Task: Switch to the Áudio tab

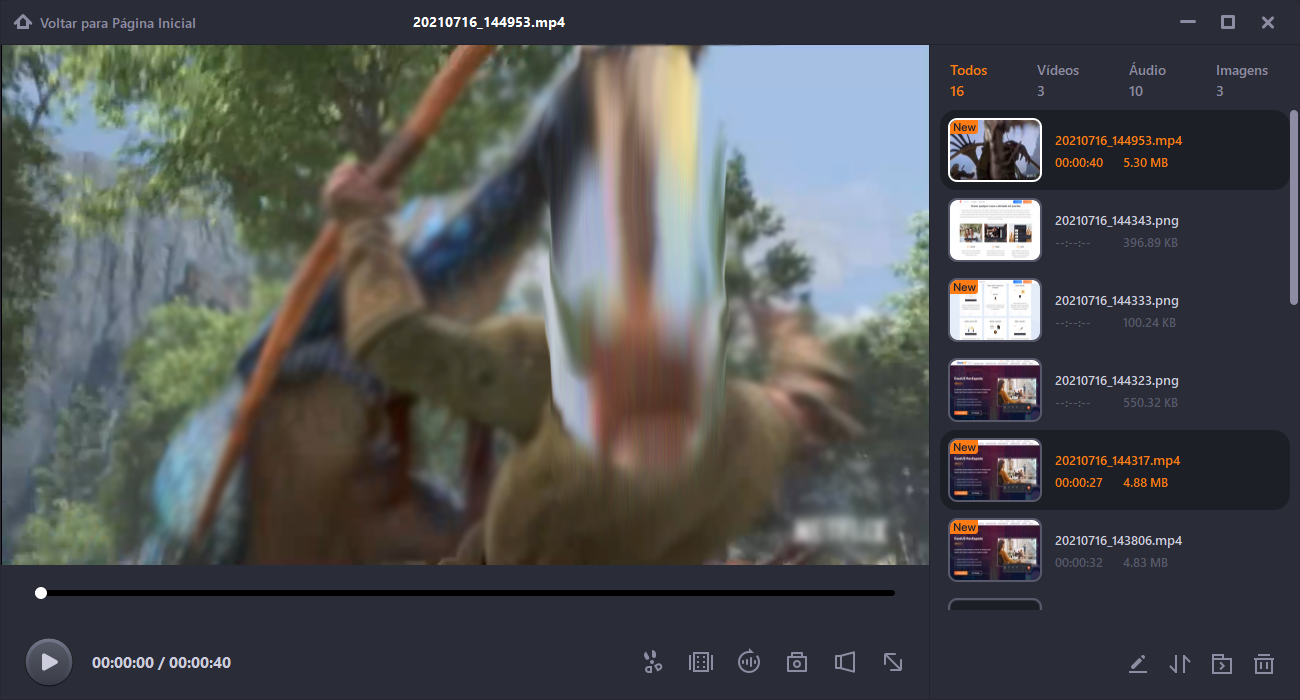Action: pos(1147,80)
